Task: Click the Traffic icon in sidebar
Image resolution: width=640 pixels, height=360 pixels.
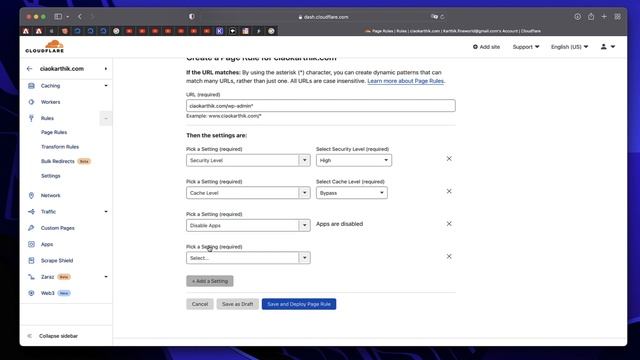Action: (31, 212)
